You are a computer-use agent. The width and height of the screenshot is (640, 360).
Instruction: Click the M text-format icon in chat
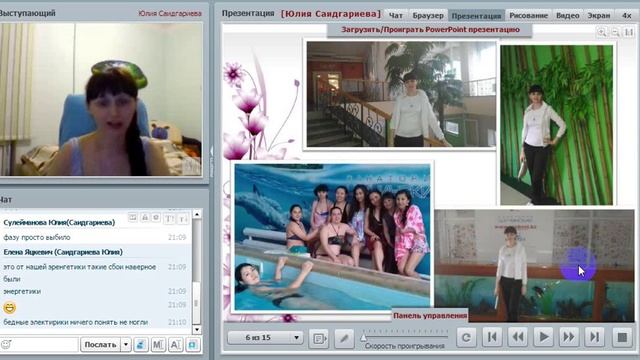[x=158, y=345]
